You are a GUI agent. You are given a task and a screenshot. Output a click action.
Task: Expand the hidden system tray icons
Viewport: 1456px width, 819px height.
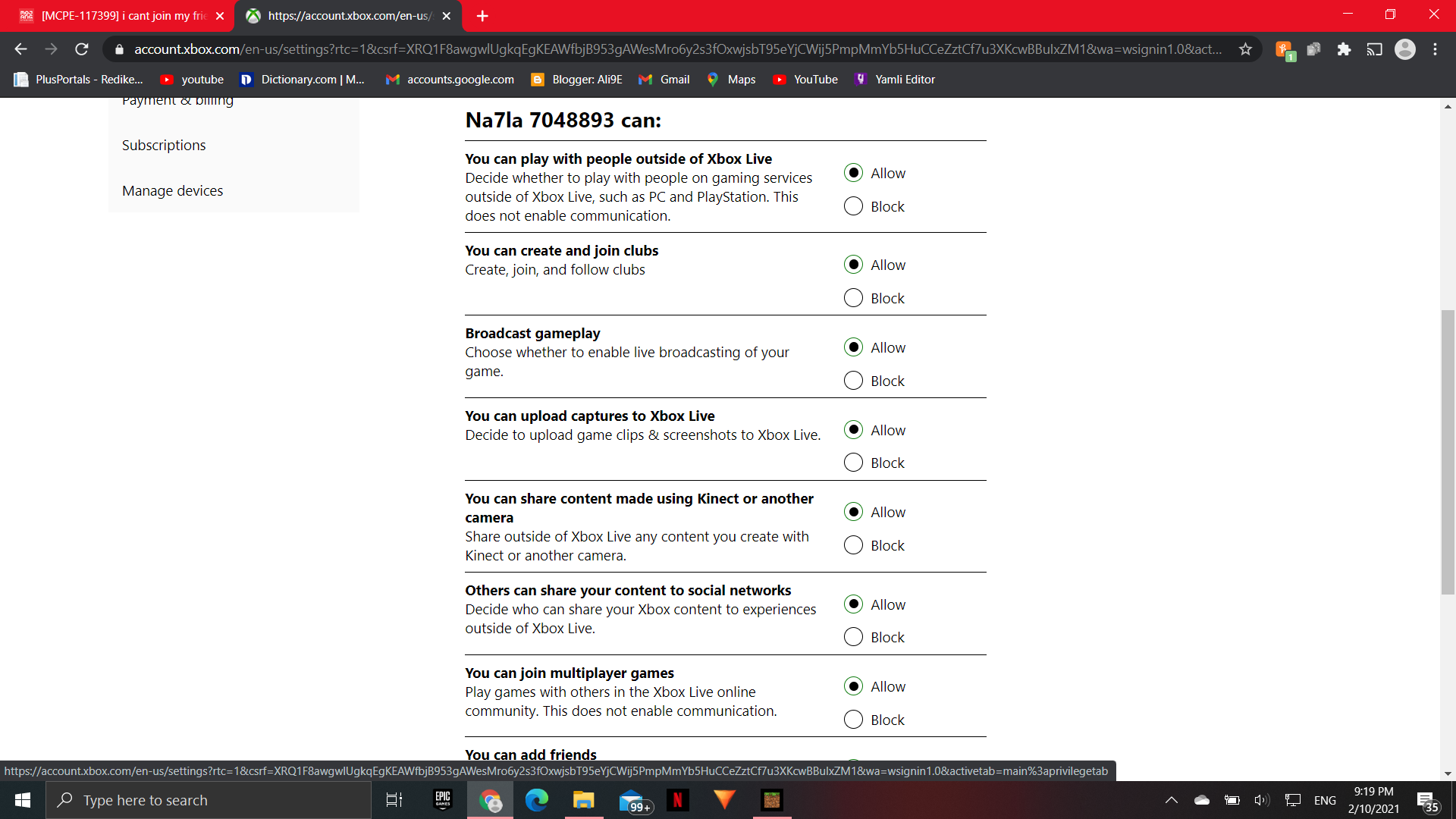click(1171, 800)
